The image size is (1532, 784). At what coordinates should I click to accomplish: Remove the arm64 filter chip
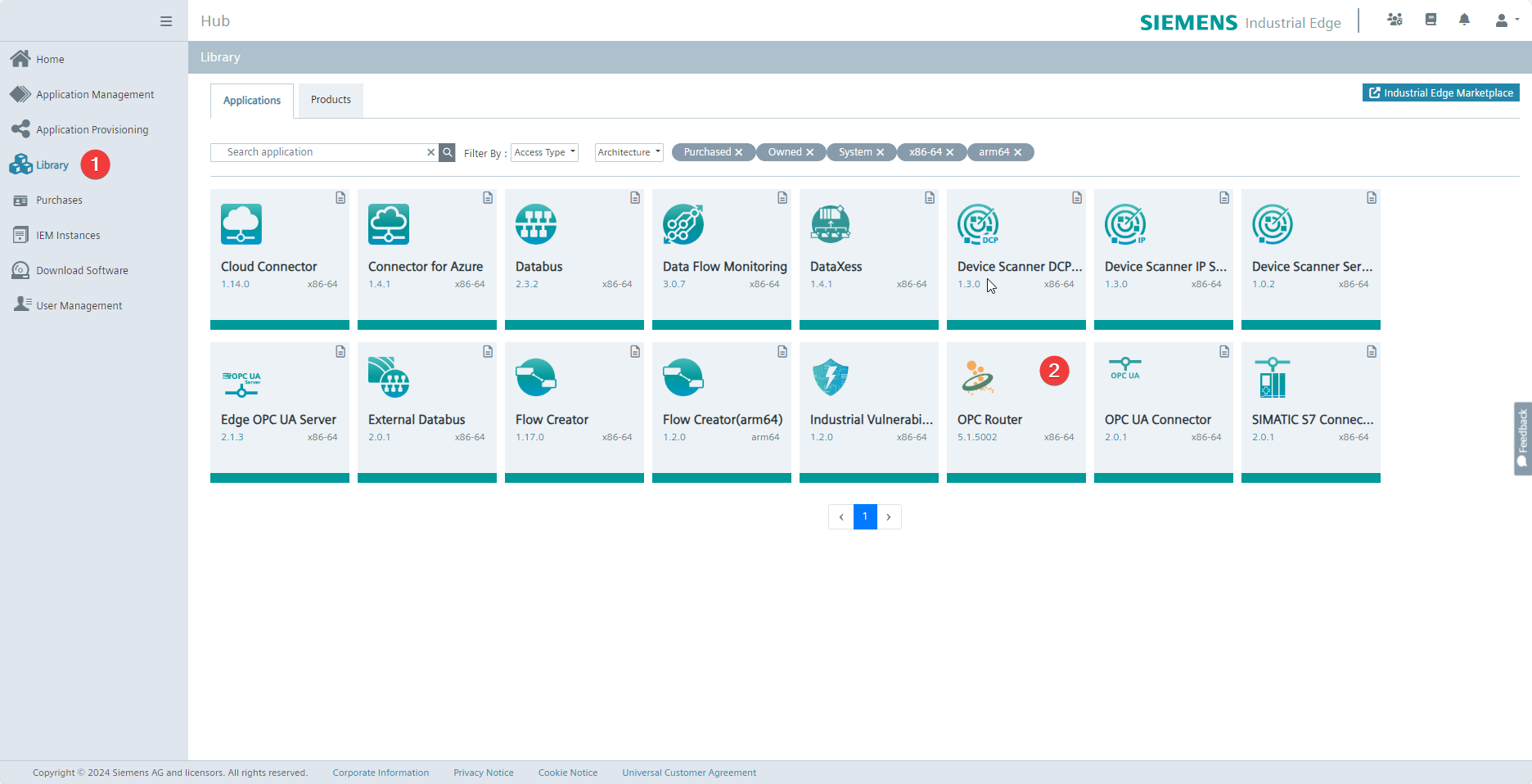[x=1018, y=152]
